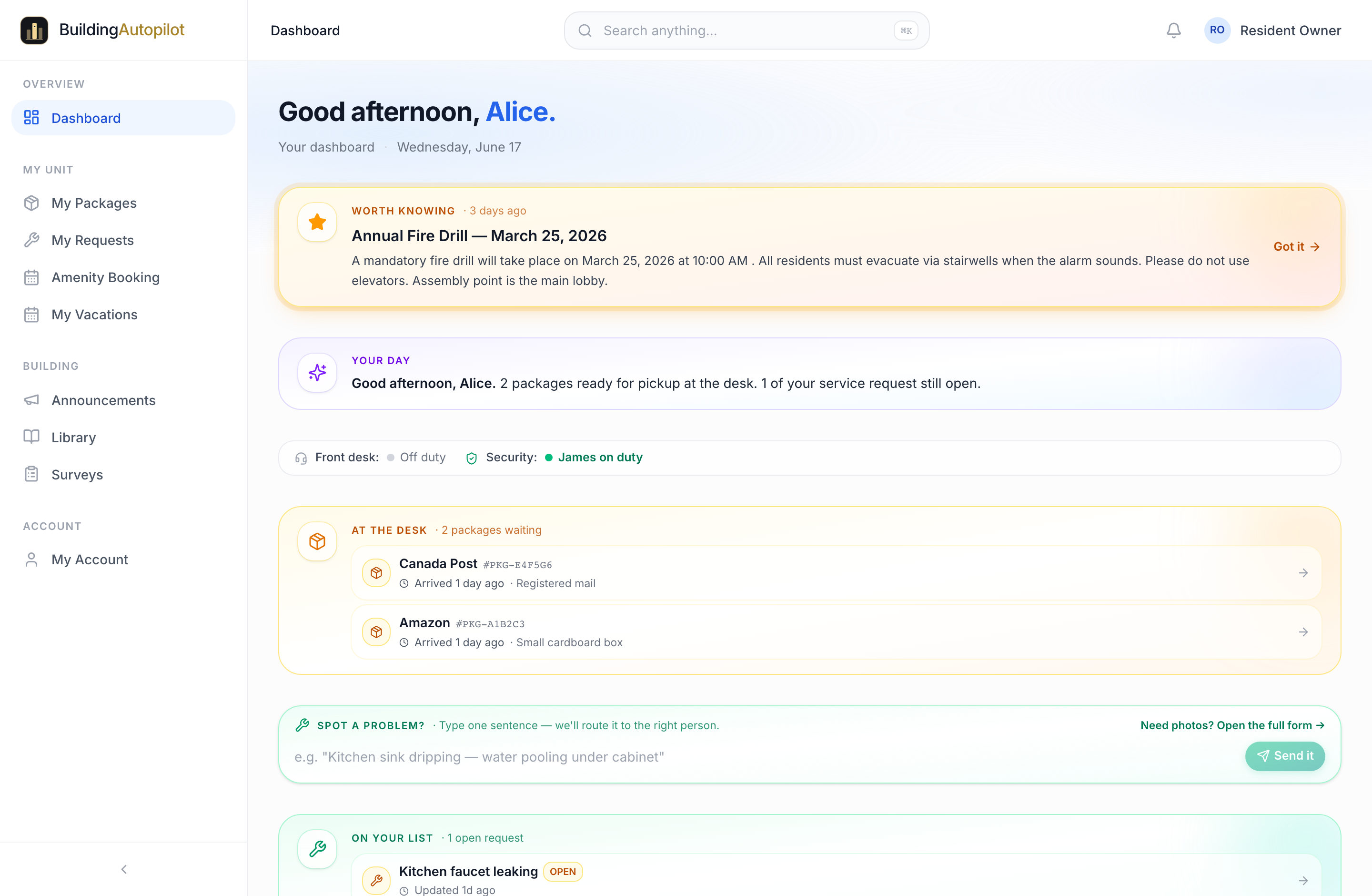Open the Library page
This screenshot has width=1372, height=896.
[123, 437]
